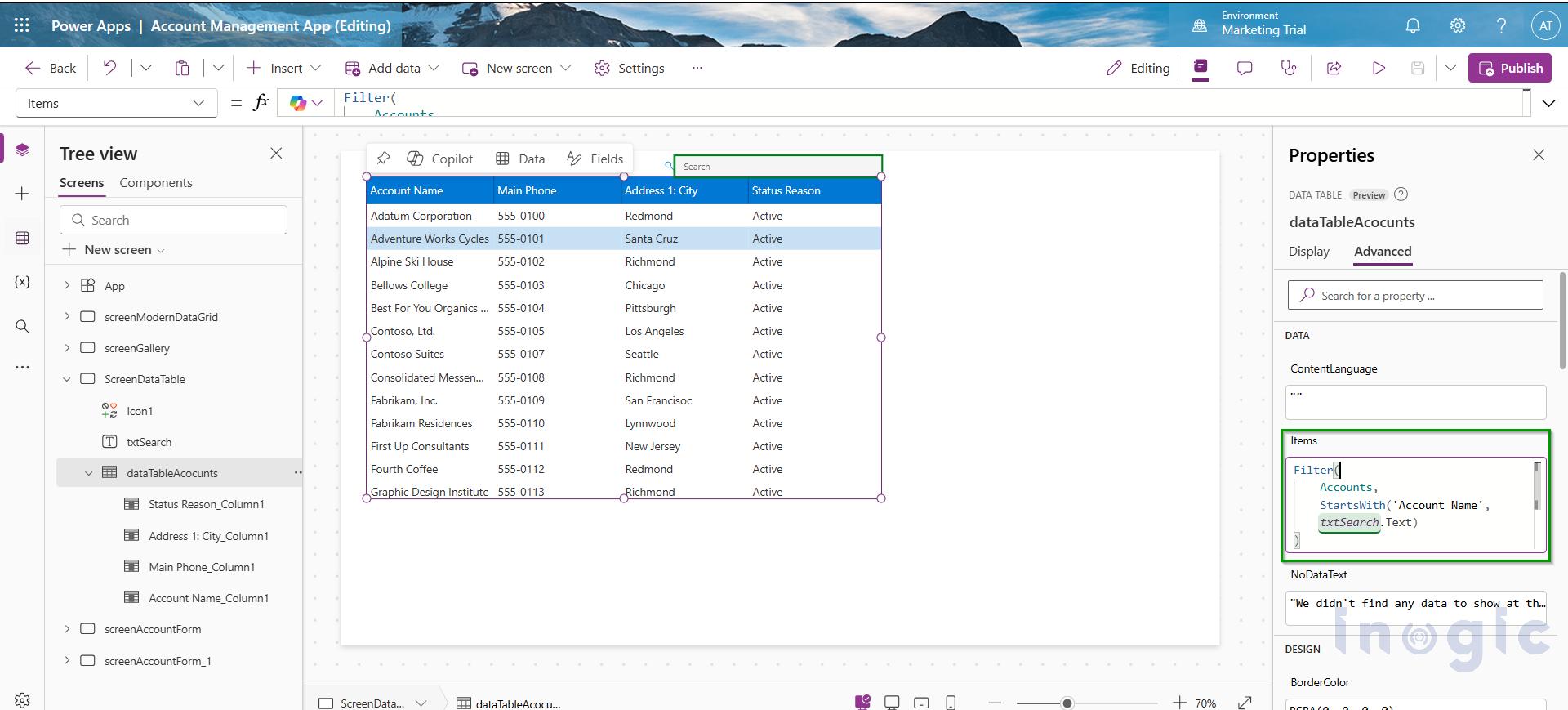Open the undo options dropdown arrow

pyautogui.click(x=145, y=68)
